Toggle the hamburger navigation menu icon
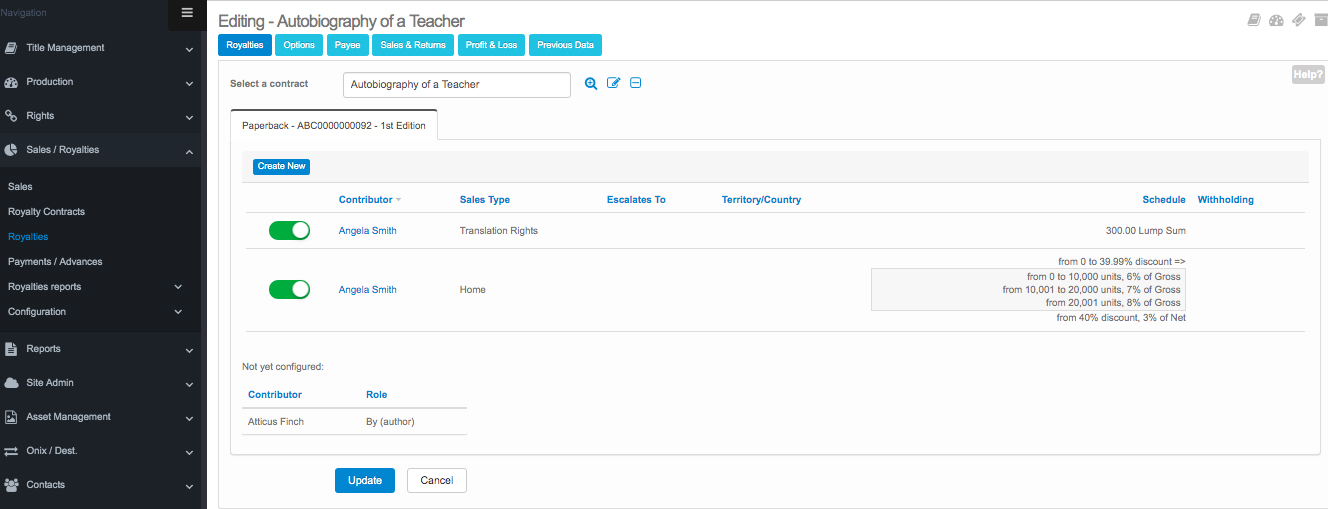The height and width of the screenshot is (509, 1328). 187,13
